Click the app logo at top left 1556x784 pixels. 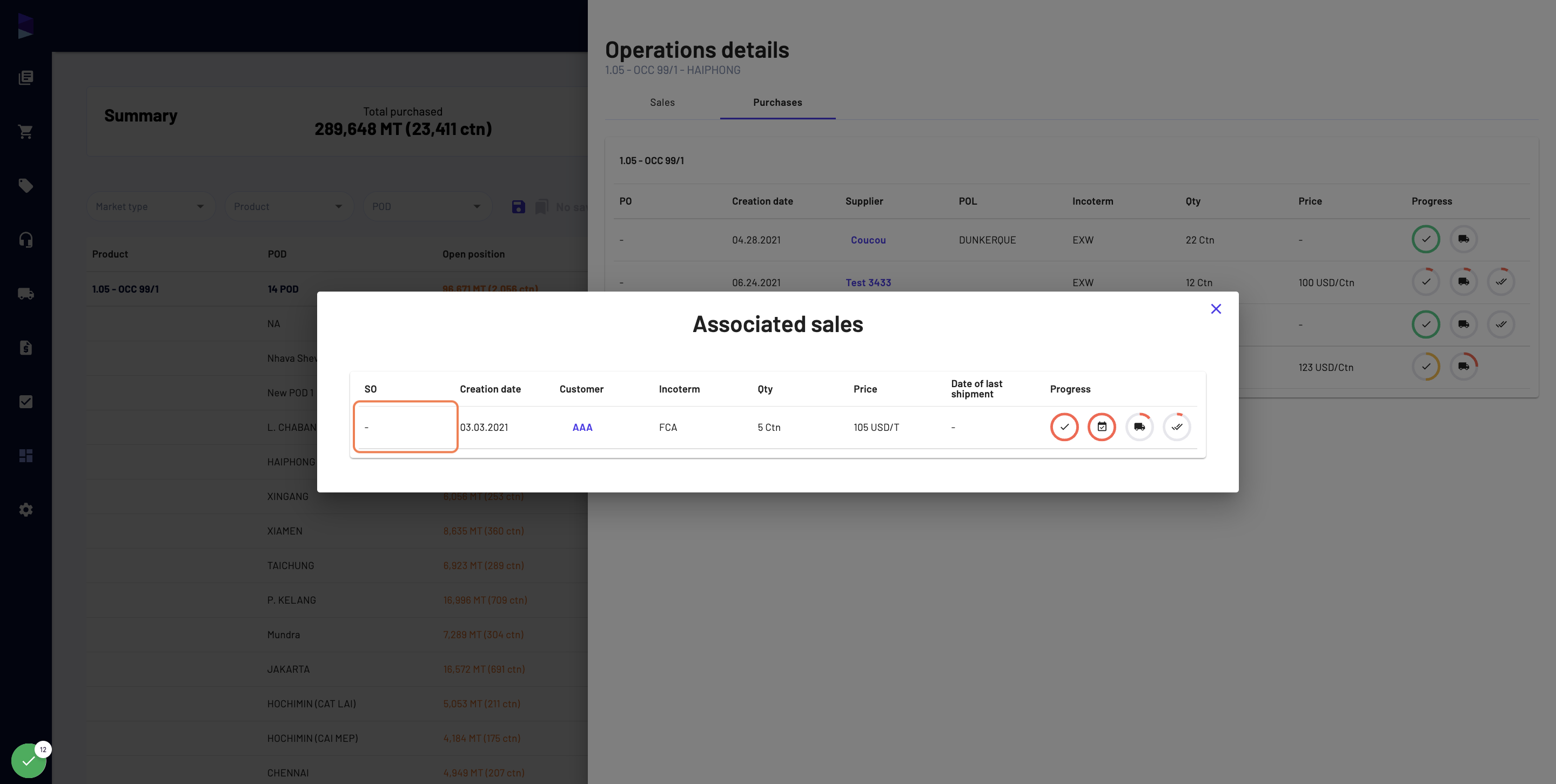(x=25, y=26)
